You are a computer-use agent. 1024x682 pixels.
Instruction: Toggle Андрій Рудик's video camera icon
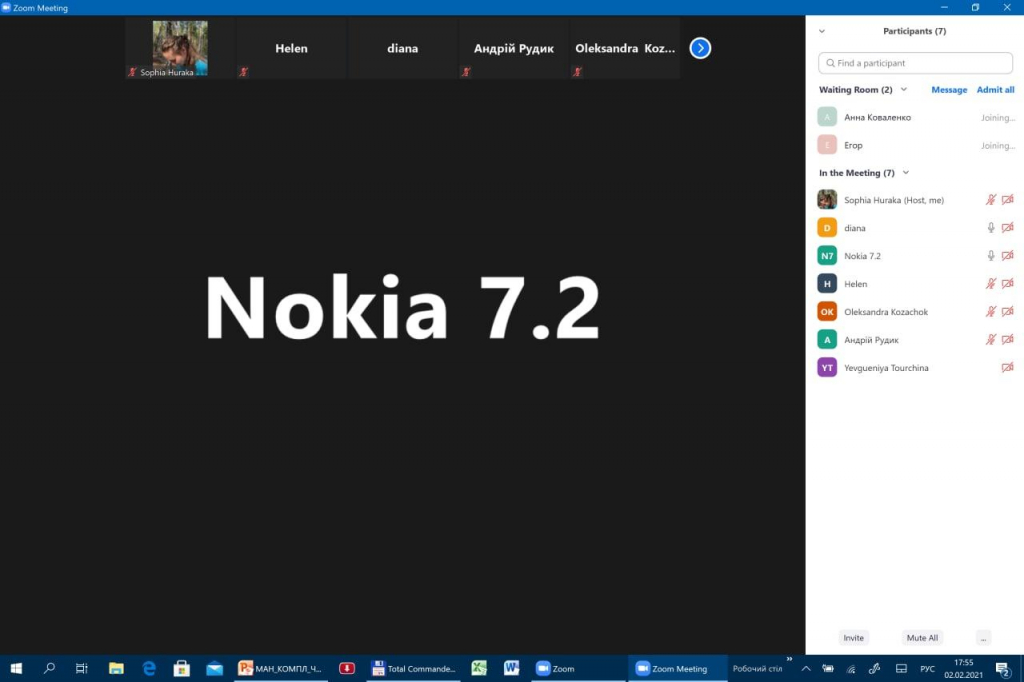click(x=1008, y=340)
